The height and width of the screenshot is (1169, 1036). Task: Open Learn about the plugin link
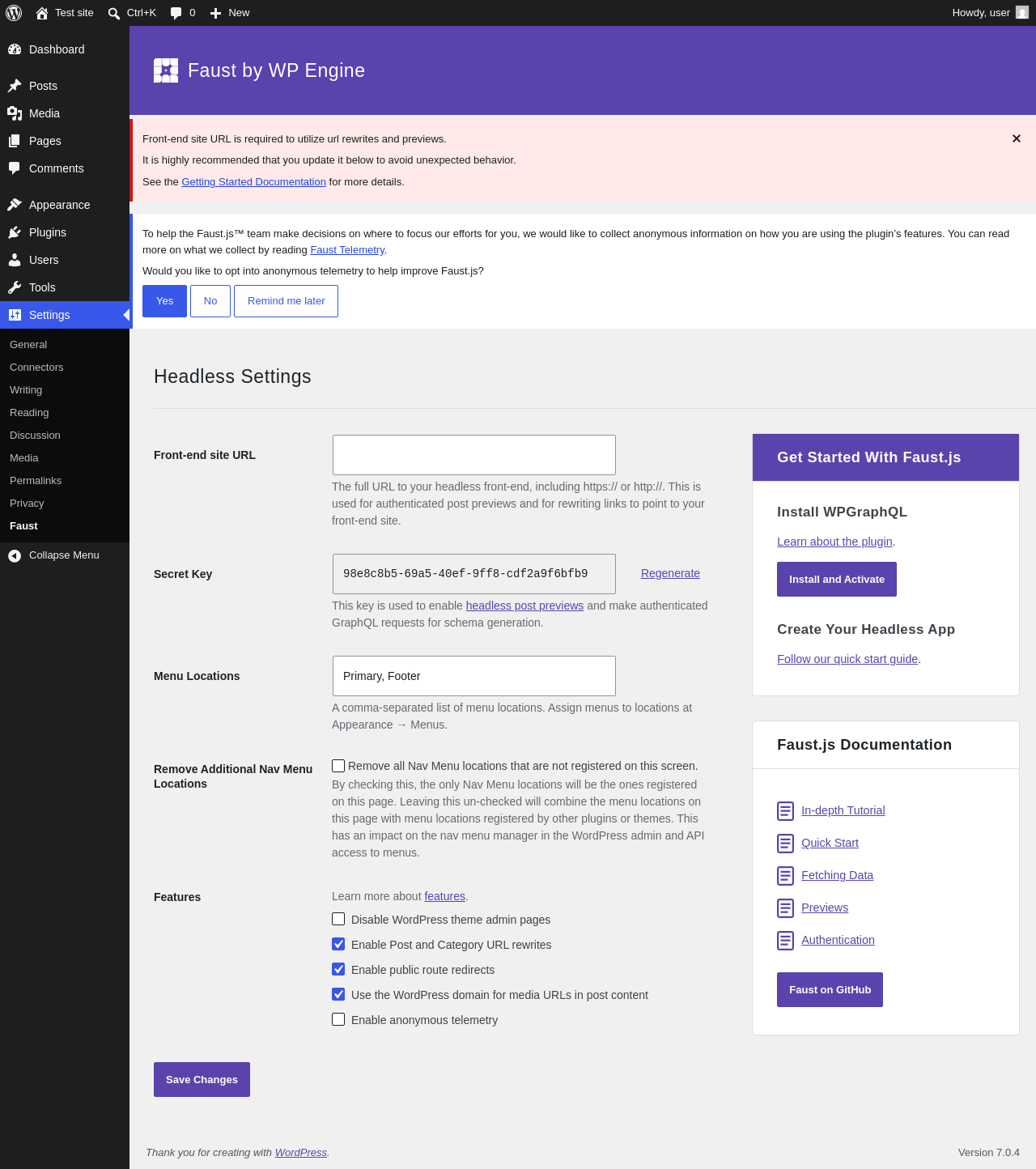tap(834, 542)
